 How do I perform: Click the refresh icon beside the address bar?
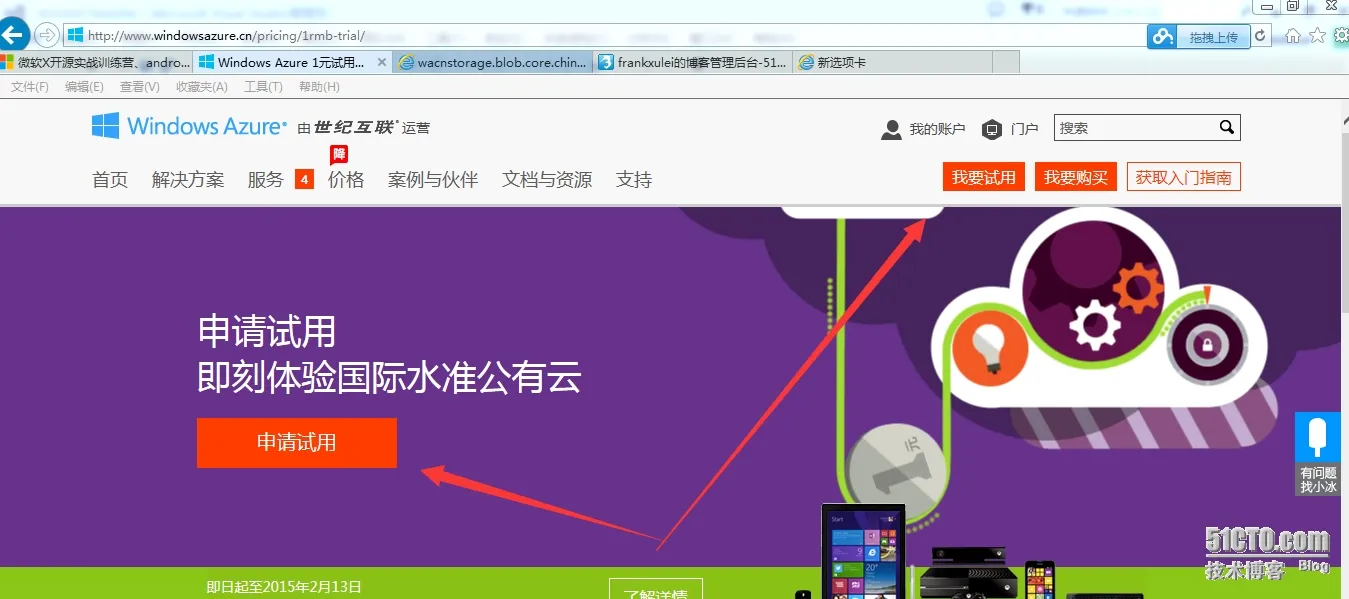[x=1260, y=36]
